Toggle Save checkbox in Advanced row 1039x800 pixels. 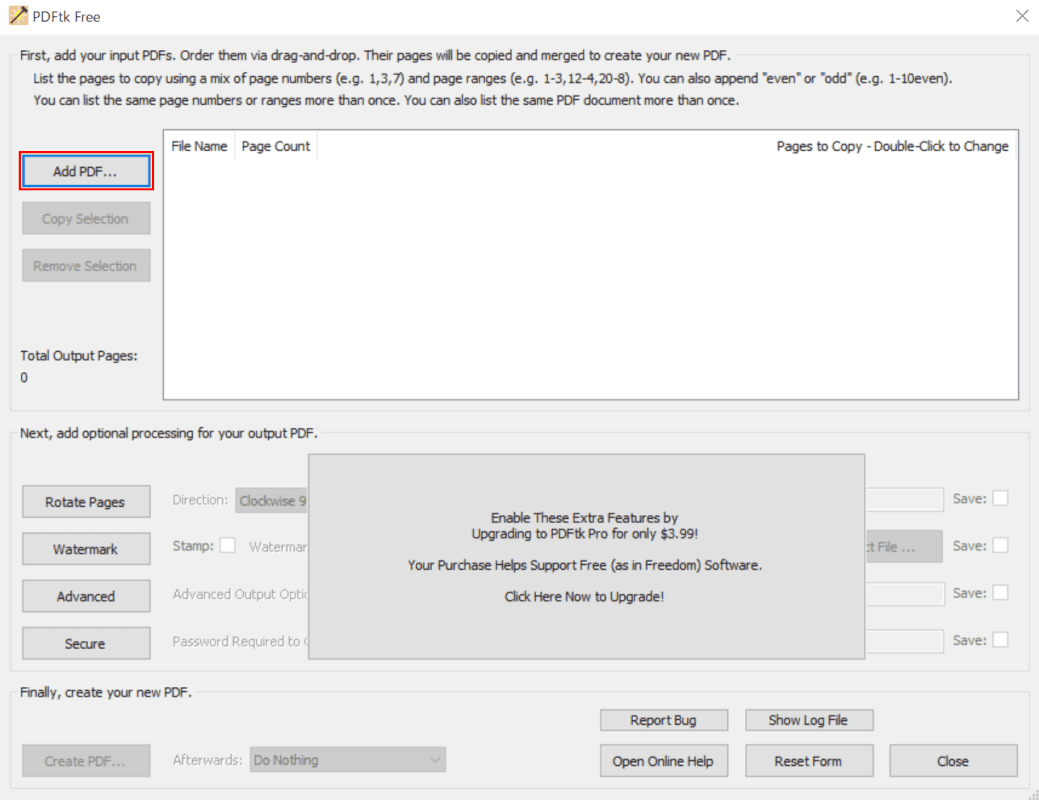click(x=1001, y=593)
